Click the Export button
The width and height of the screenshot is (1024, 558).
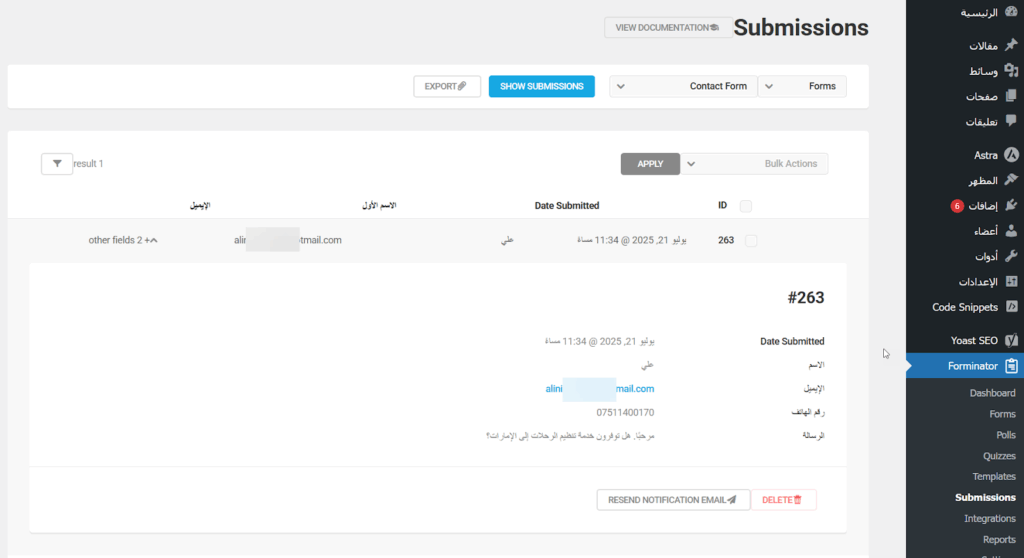pos(447,86)
